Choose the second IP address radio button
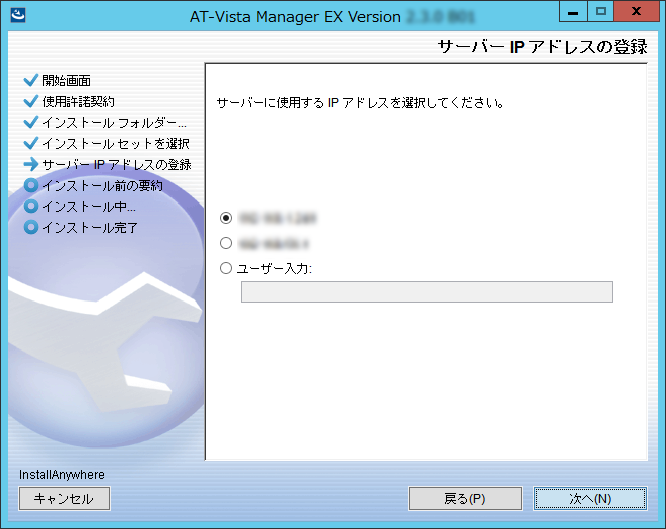 tap(226, 243)
